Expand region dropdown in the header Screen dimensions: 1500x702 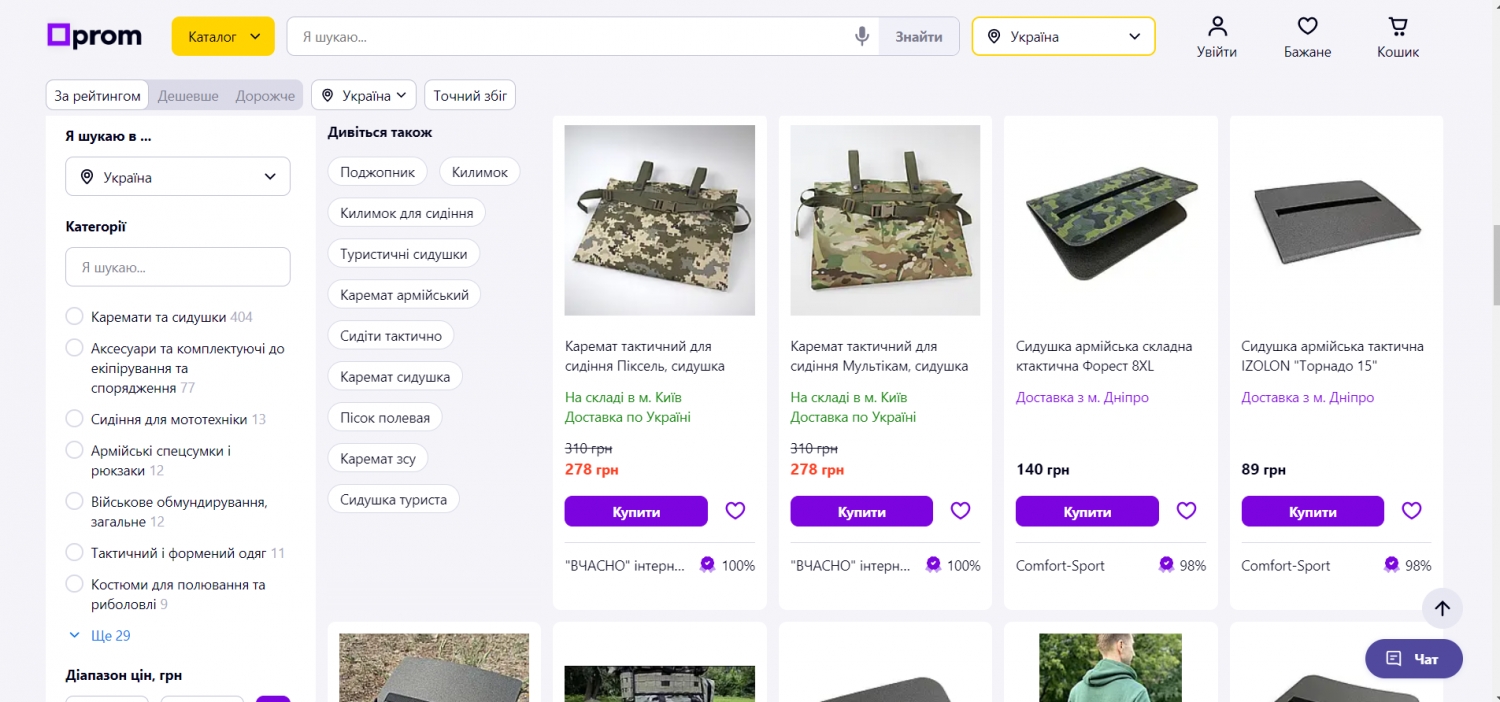(x=1063, y=37)
